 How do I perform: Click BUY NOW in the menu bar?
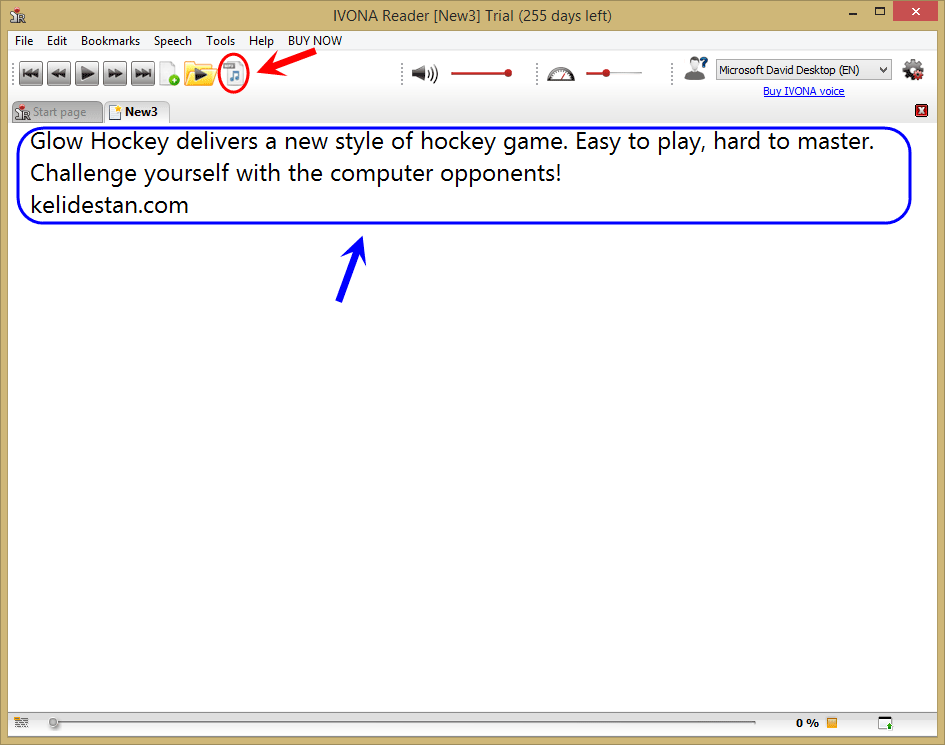pos(315,41)
